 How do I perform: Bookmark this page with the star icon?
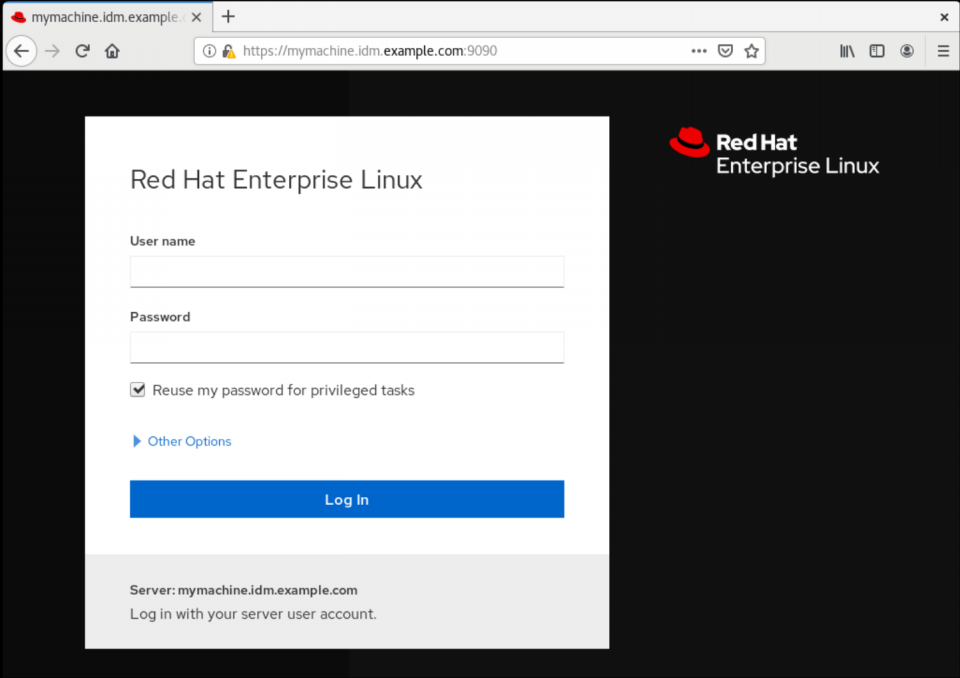point(751,51)
